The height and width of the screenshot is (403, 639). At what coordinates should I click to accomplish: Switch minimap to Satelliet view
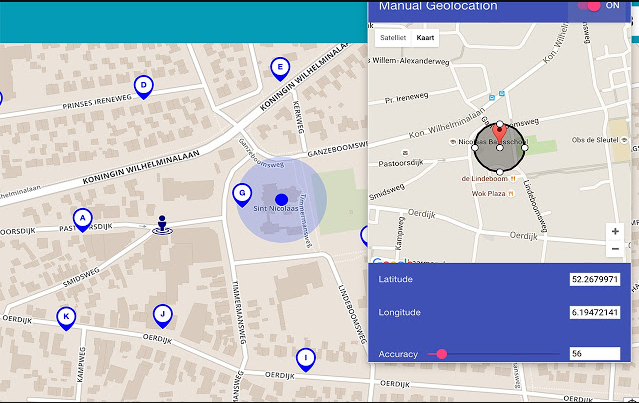tap(392, 37)
